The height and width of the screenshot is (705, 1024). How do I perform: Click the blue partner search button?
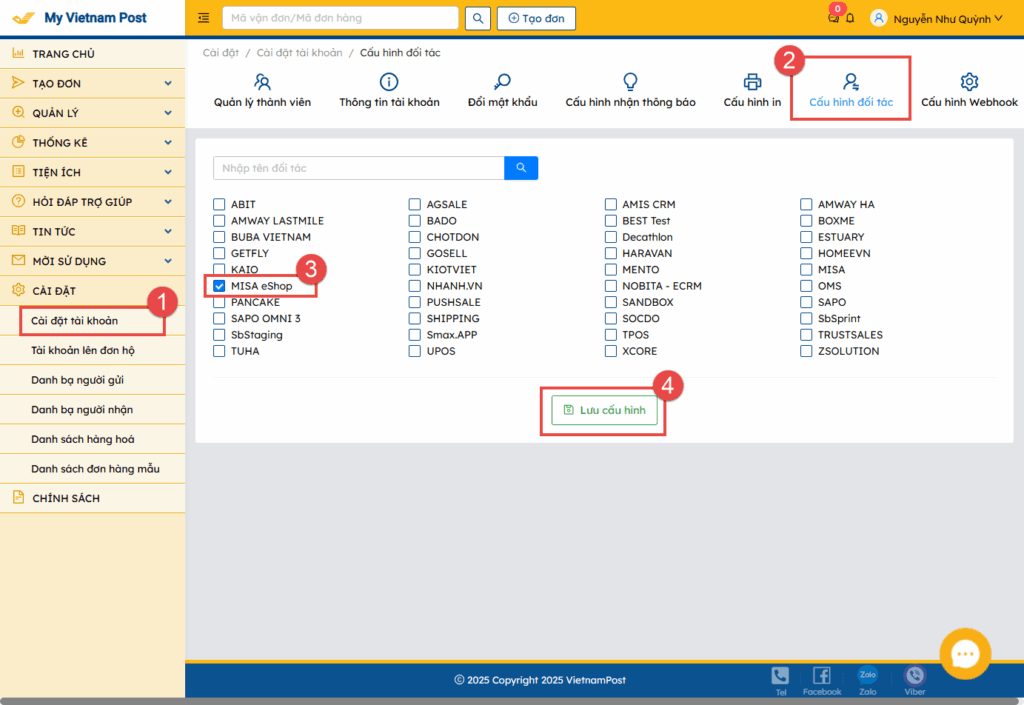(x=521, y=168)
